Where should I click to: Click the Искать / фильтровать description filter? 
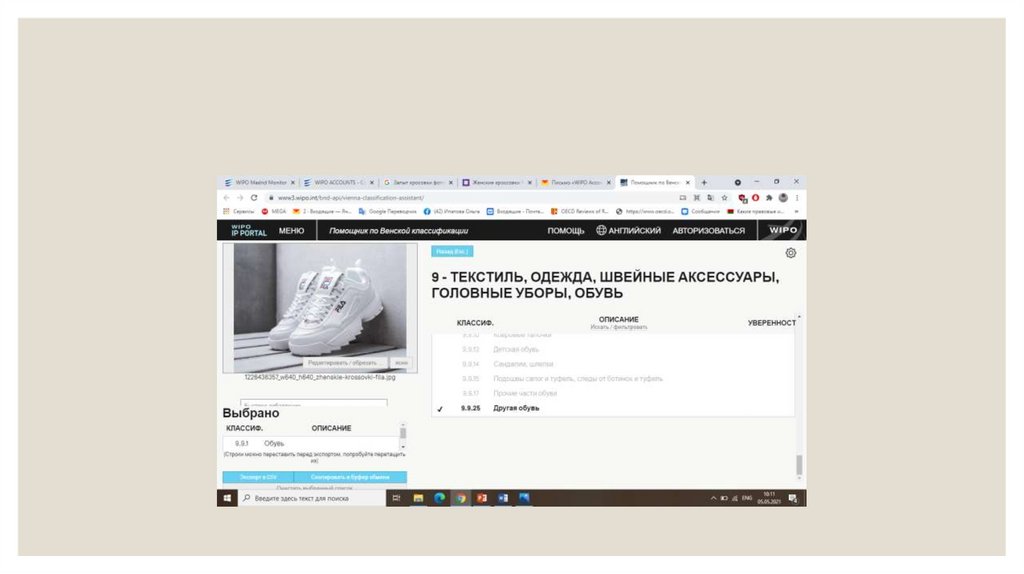tap(618, 327)
